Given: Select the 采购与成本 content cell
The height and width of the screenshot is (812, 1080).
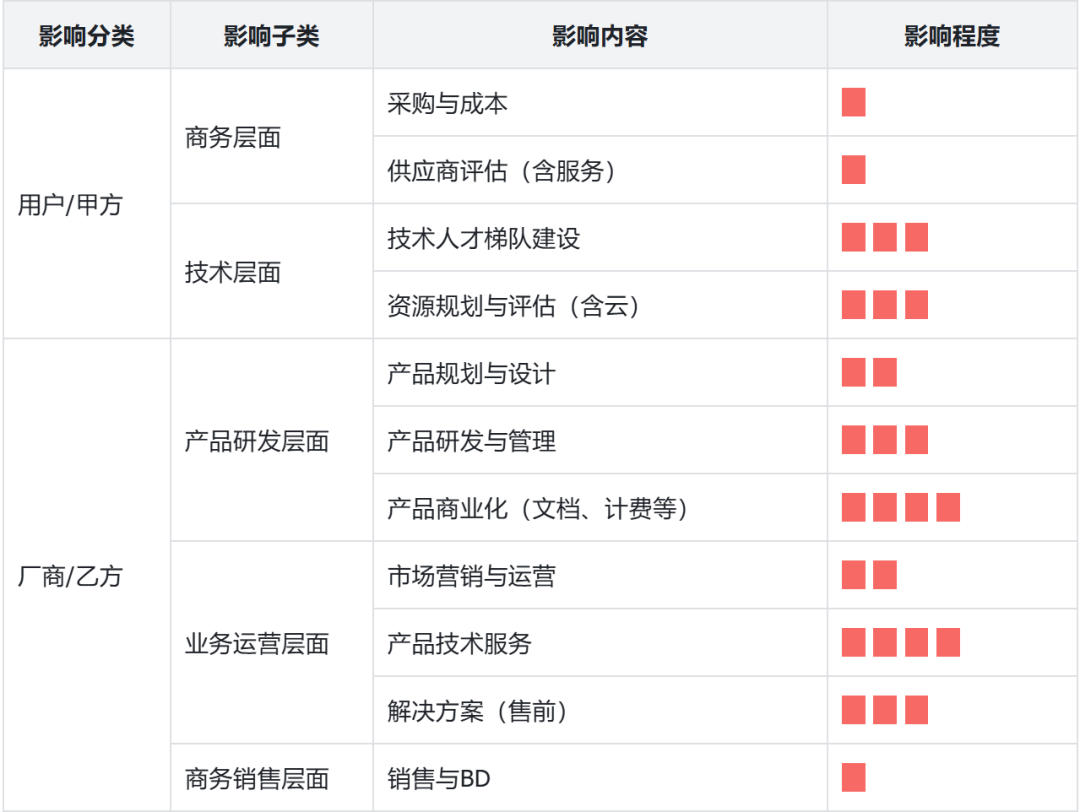Looking at the screenshot, I should [447, 104].
